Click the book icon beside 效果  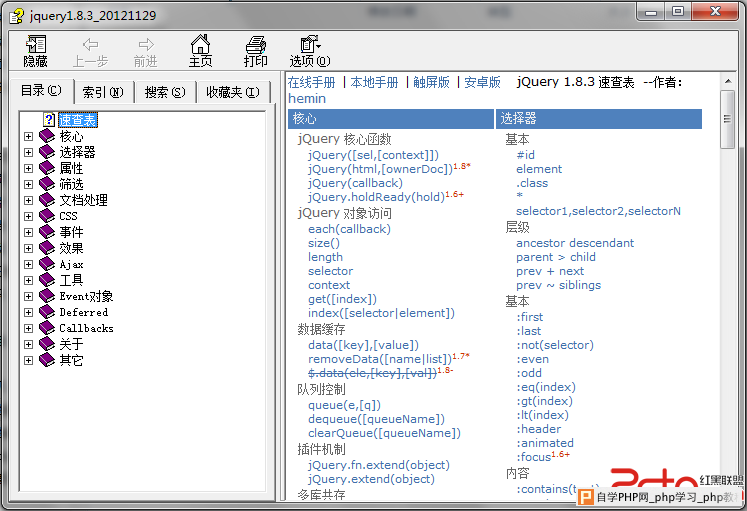(x=47, y=248)
